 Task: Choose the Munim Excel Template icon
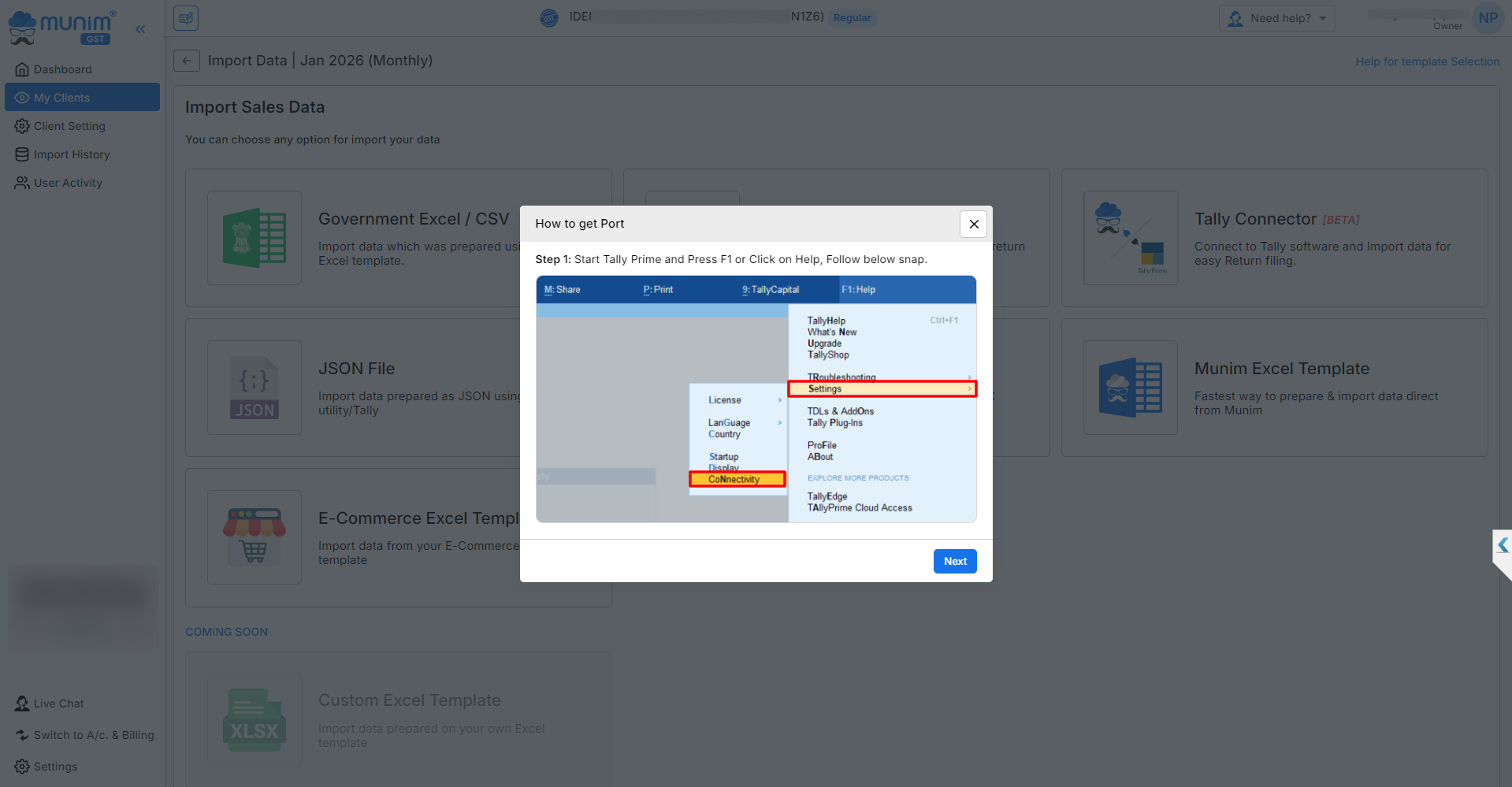tap(1131, 388)
